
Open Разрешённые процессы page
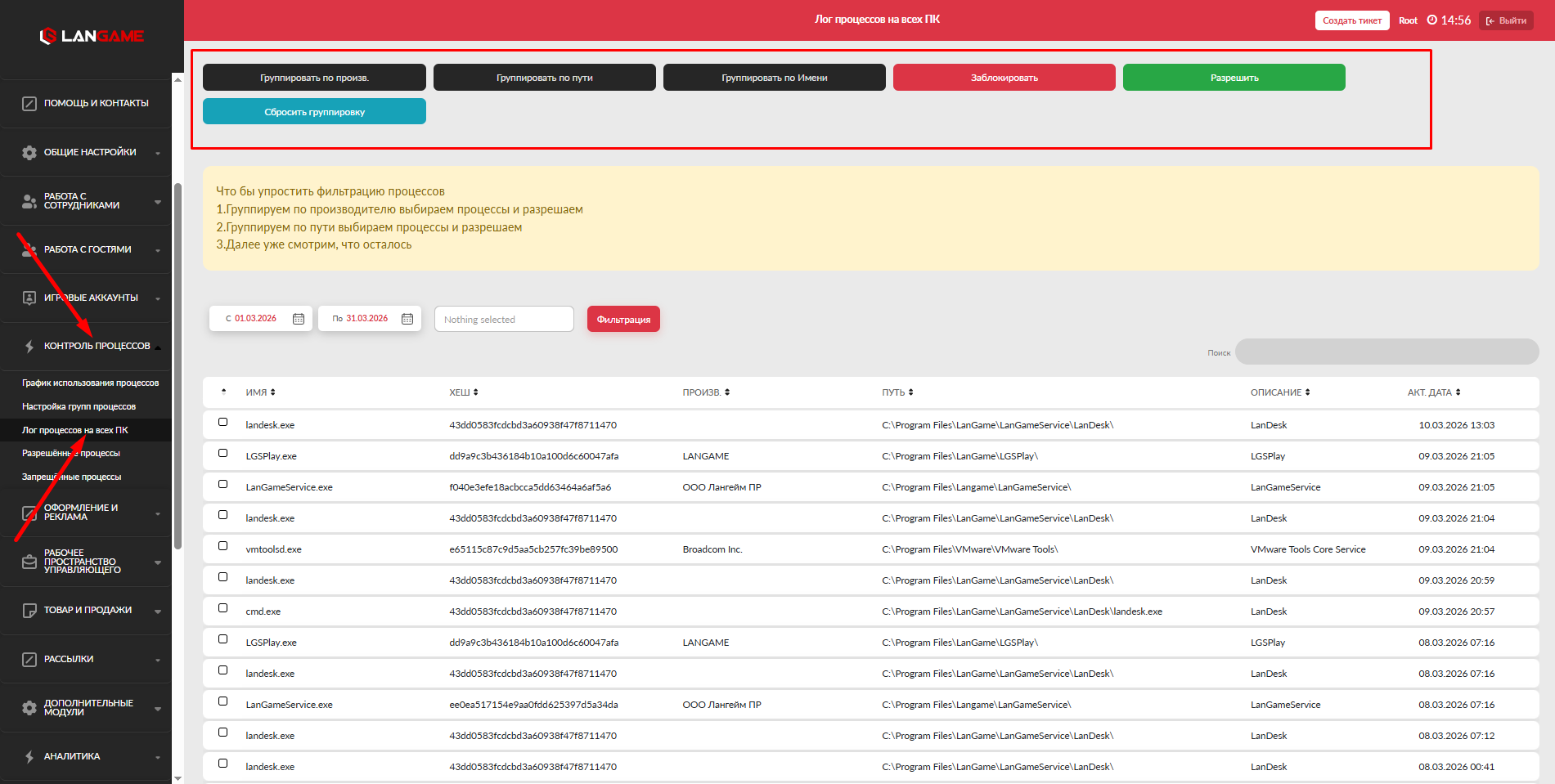click(x=70, y=453)
